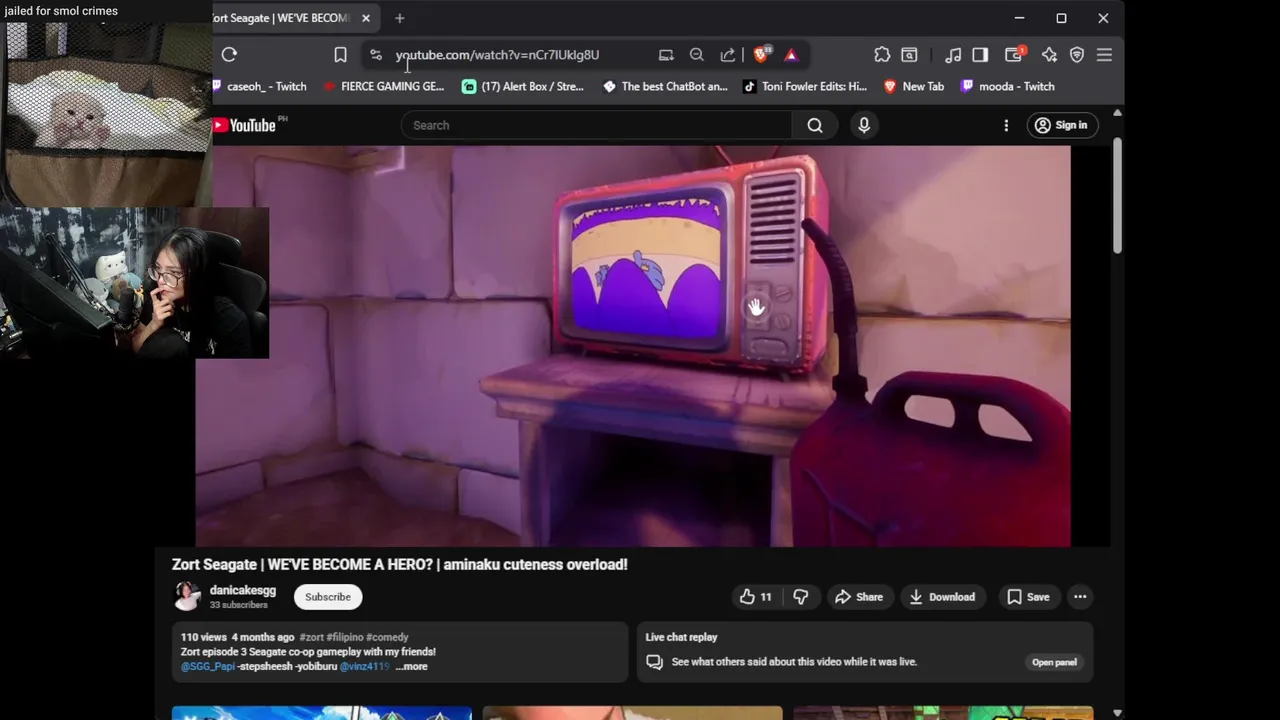Click the video player area
This screenshot has width=1280, height=720.
tap(633, 346)
